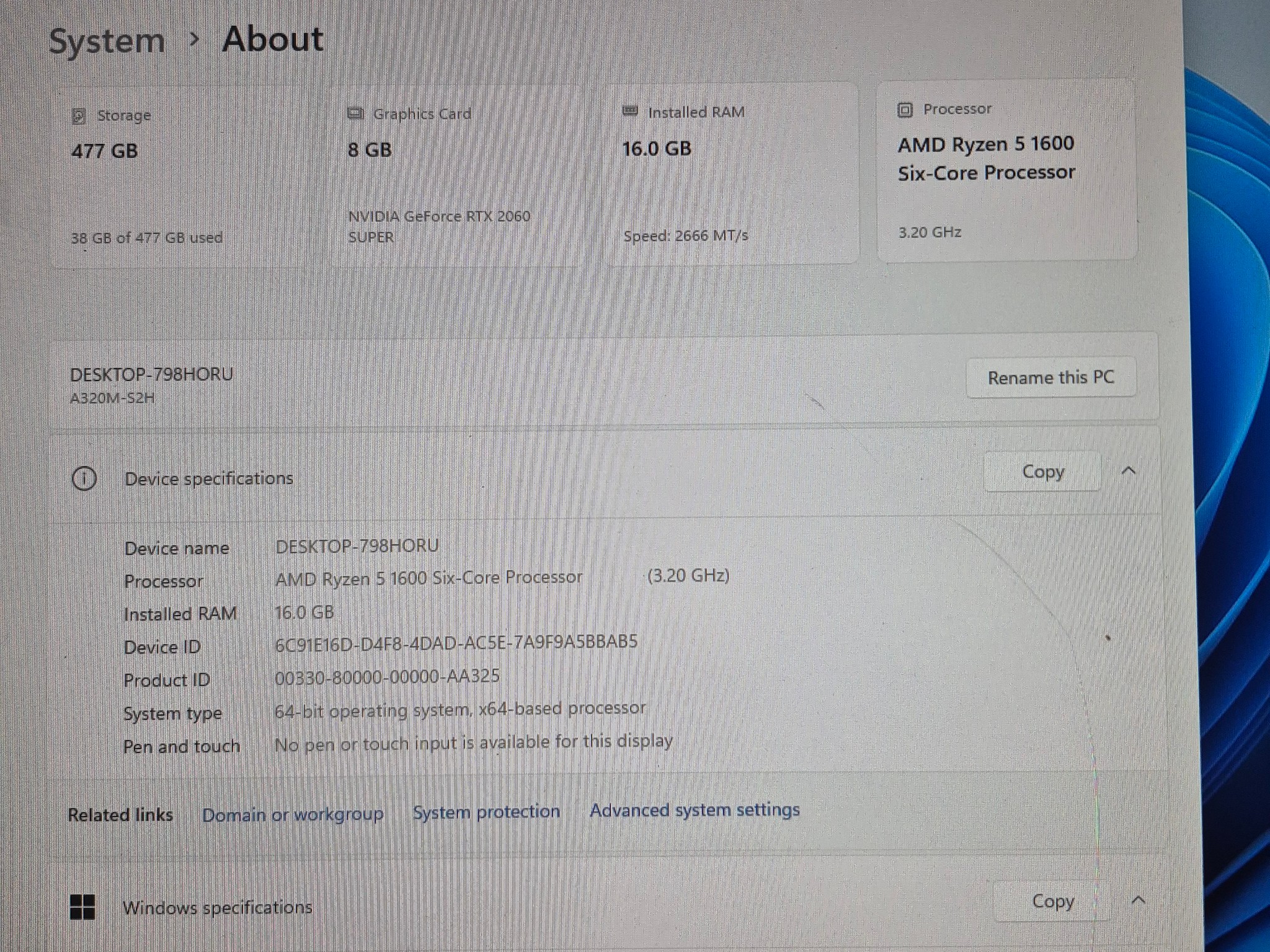1270x952 pixels.
Task: Click the Installed RAM icon
Action: (630, 111)
